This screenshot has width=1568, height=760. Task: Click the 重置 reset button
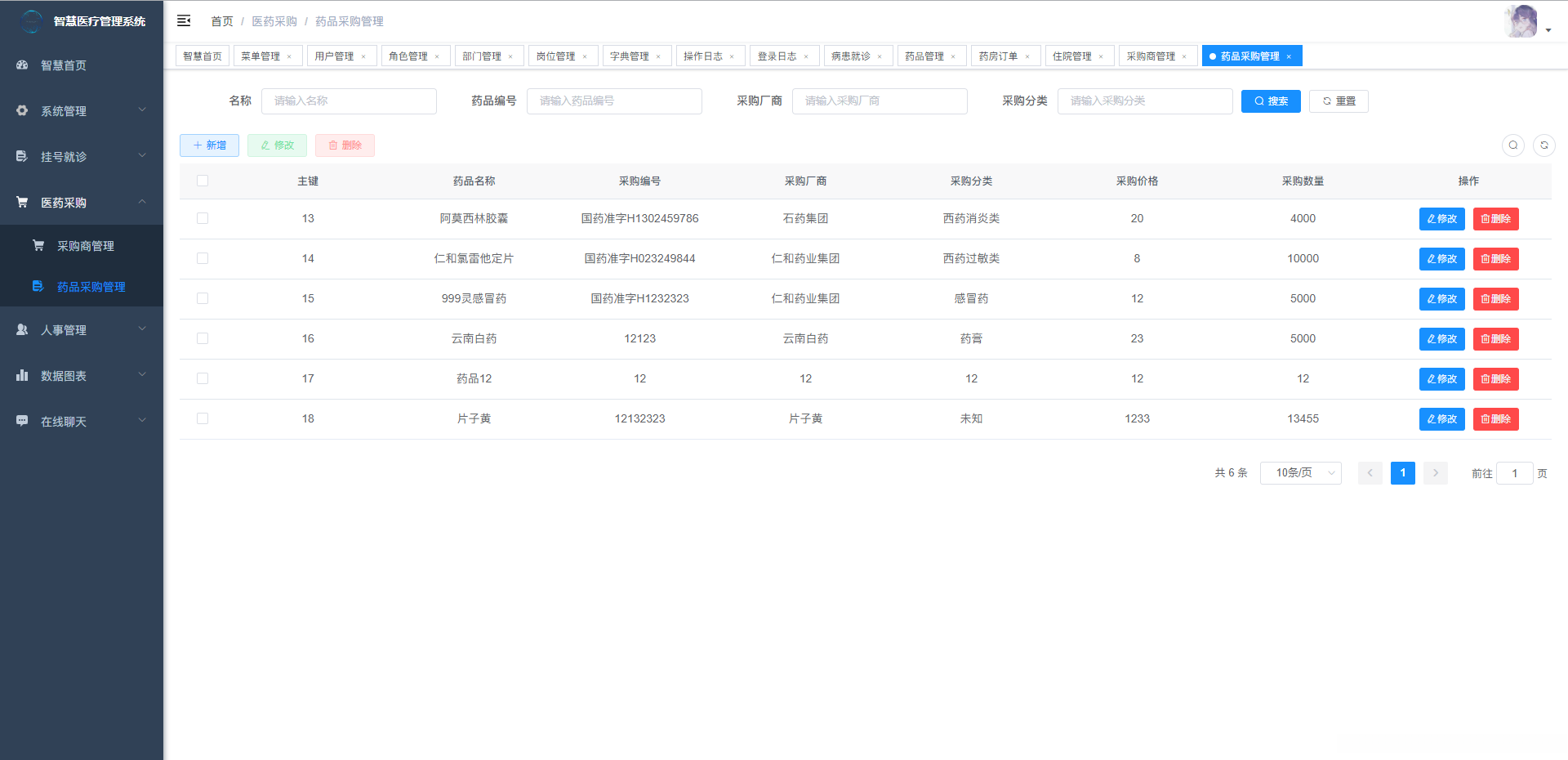coord(1339,101)
